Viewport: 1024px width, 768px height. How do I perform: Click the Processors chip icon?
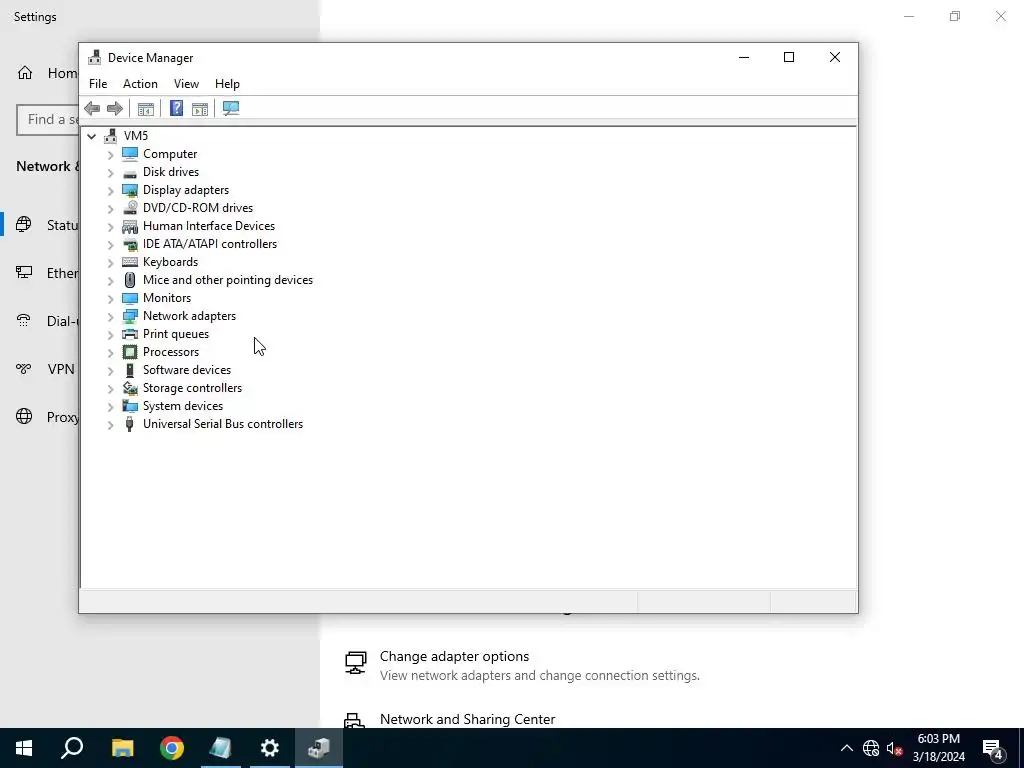130,352
